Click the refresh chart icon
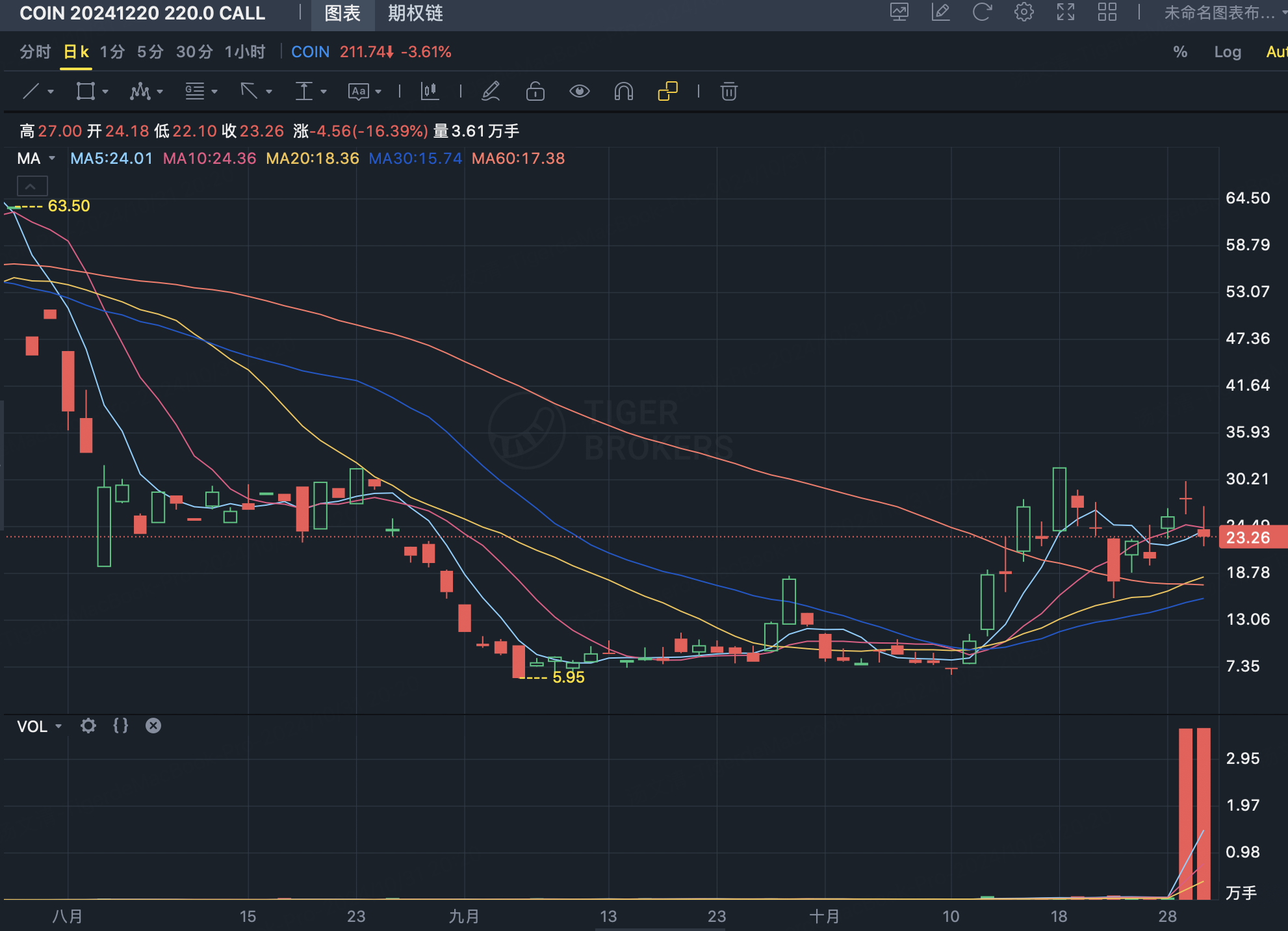1288x931 pixels. tap(982, 12)
